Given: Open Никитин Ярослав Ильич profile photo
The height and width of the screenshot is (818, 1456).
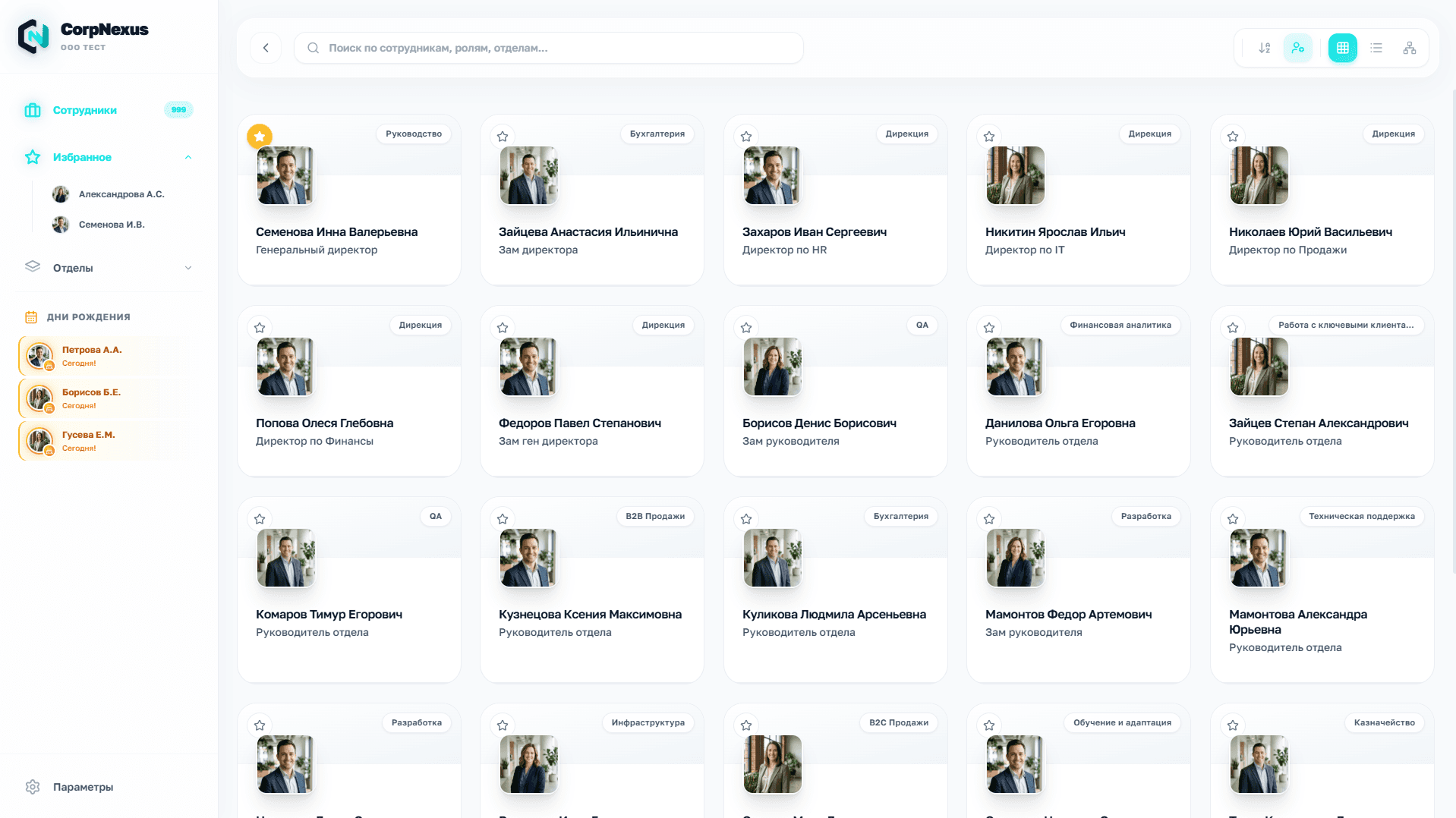Looking at the screenshot, I should pyautogui.click(x=1015, y=175).
